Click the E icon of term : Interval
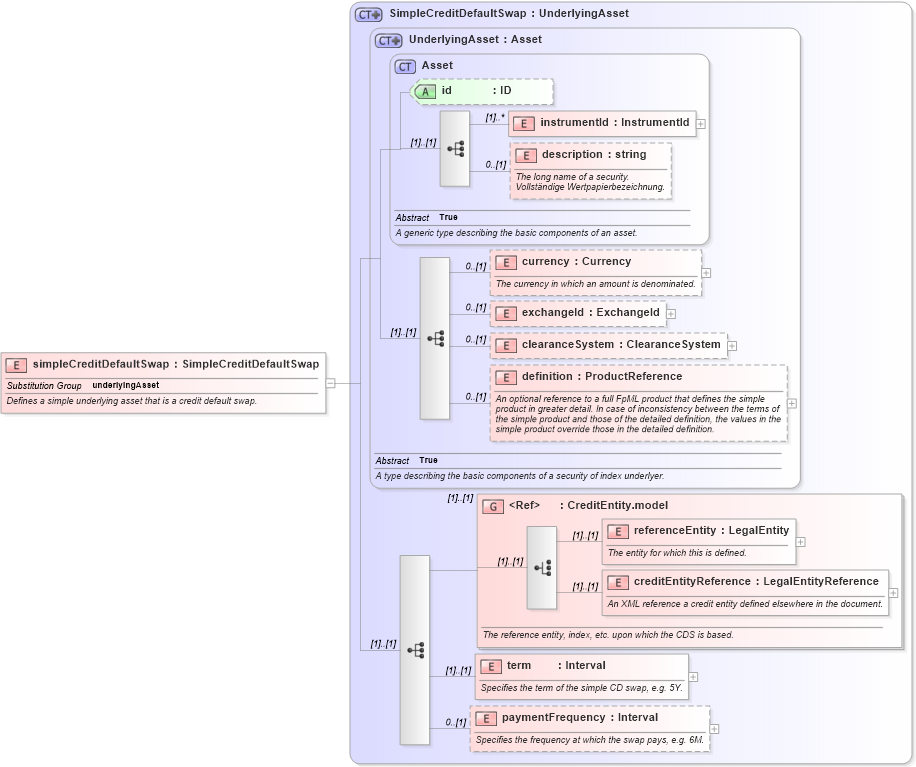916x767 pixels. click(490, 665)
